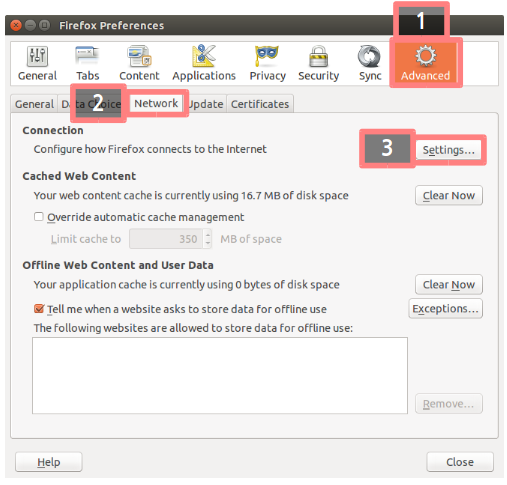Open the Privacy preferences pane

(267, 64)
